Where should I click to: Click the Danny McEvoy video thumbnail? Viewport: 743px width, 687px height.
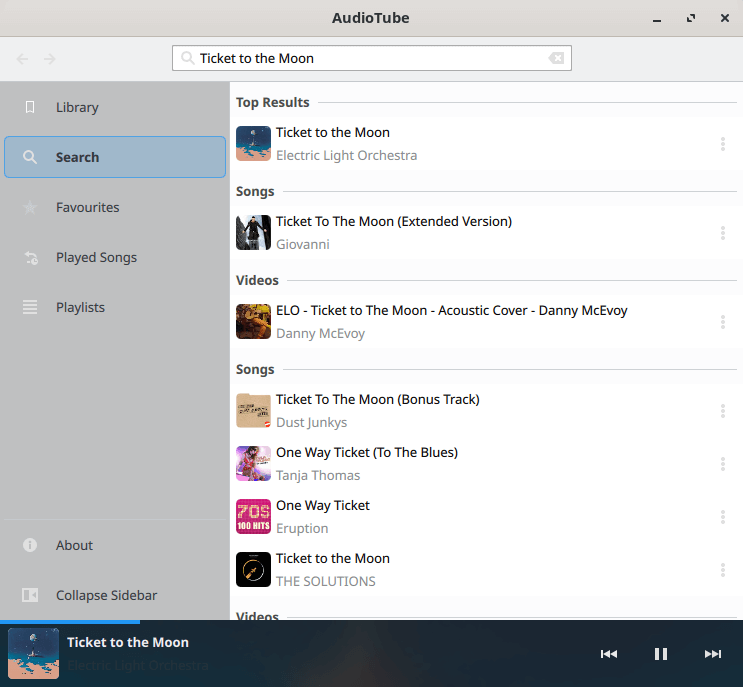point(254,322)
